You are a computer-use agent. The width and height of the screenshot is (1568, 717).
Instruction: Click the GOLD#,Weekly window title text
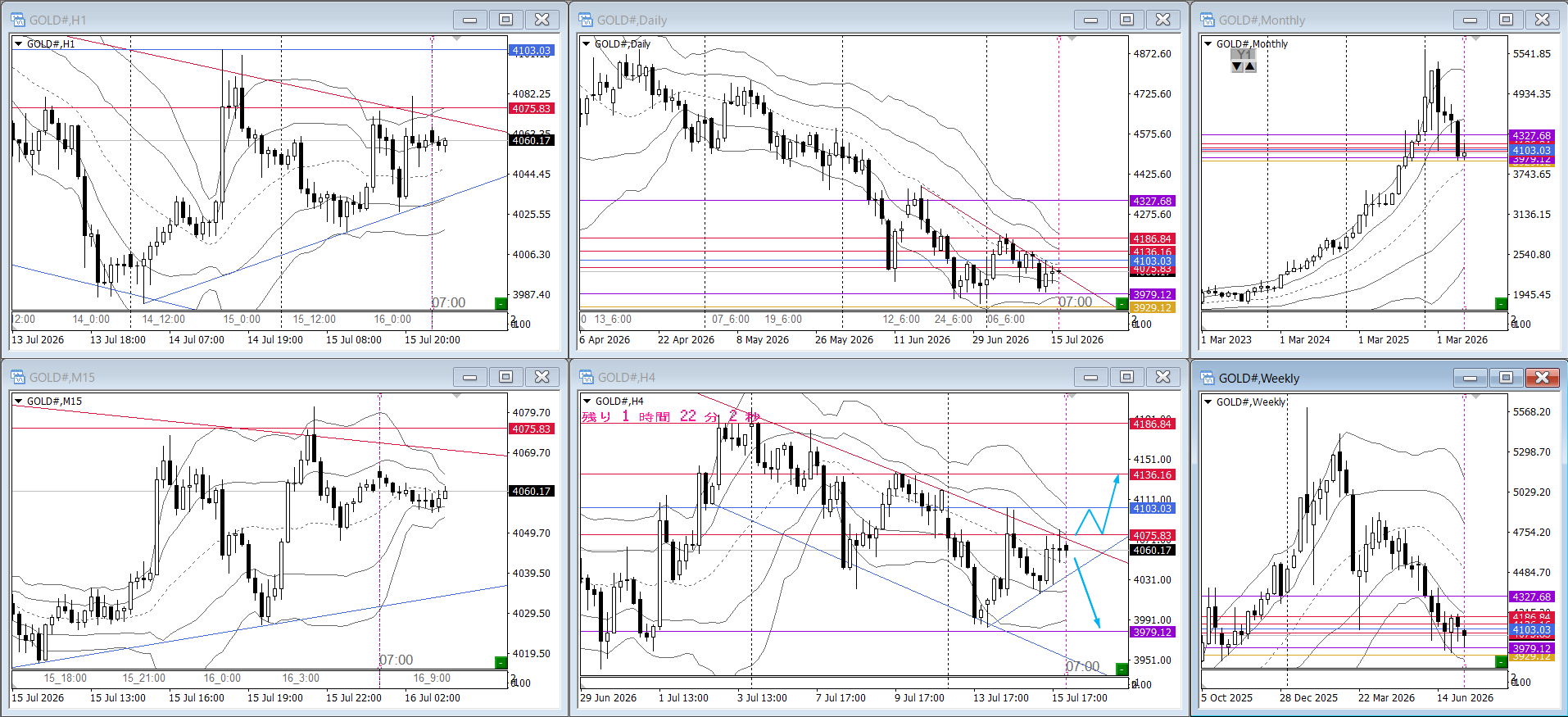tap(1259, 378)
